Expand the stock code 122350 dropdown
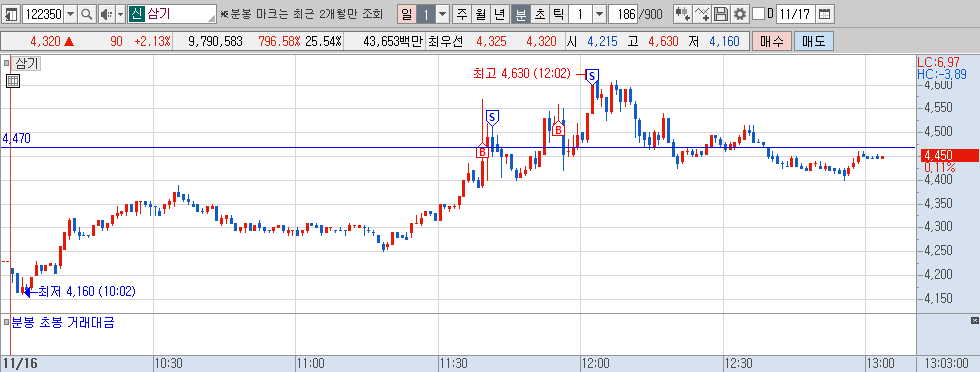Viewport: 980px width, 372px height. 70,13
